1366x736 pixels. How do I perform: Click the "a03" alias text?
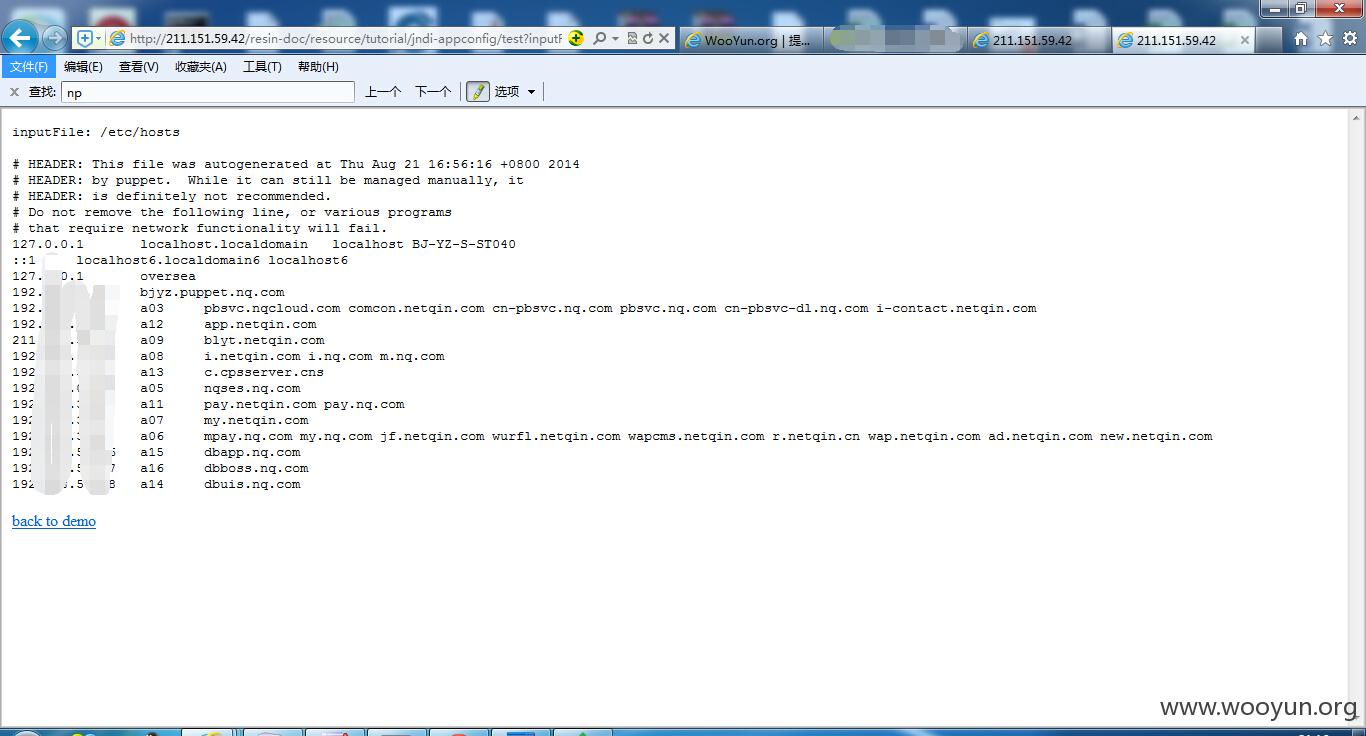click(152, 308)
